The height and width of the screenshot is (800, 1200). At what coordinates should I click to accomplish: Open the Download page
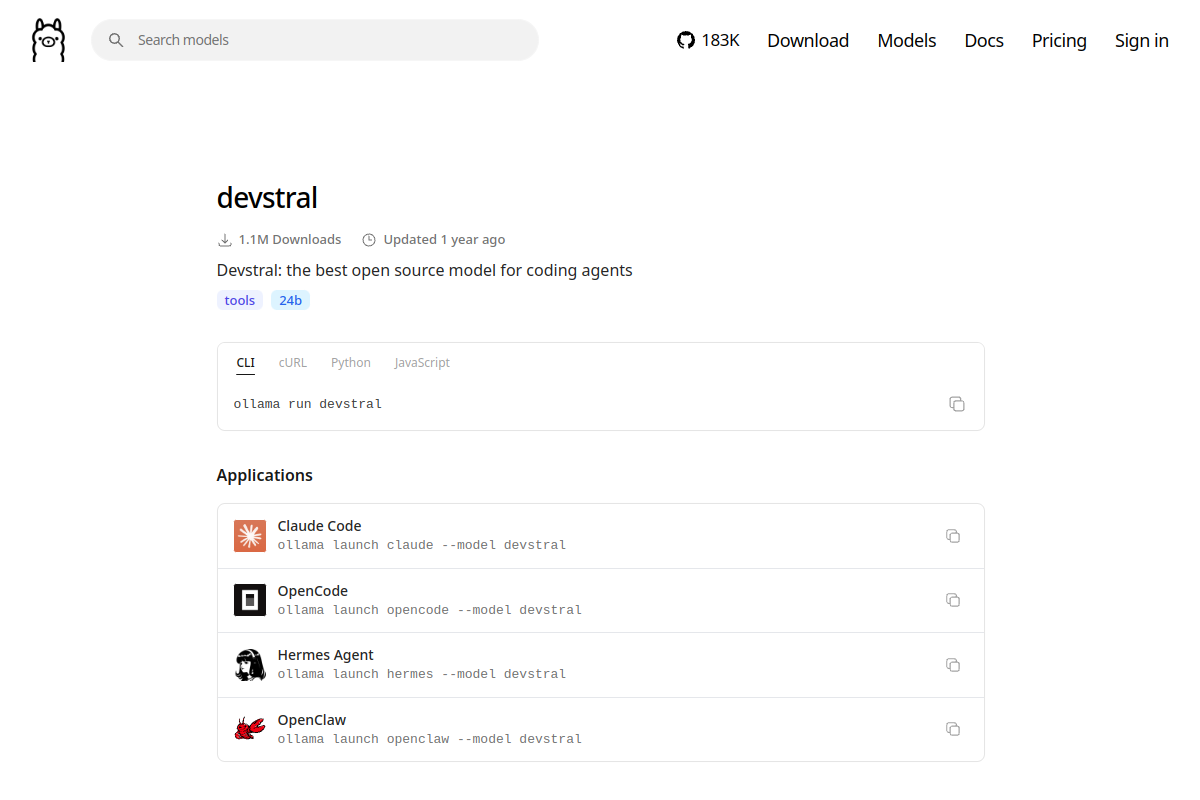pos(808,40)
